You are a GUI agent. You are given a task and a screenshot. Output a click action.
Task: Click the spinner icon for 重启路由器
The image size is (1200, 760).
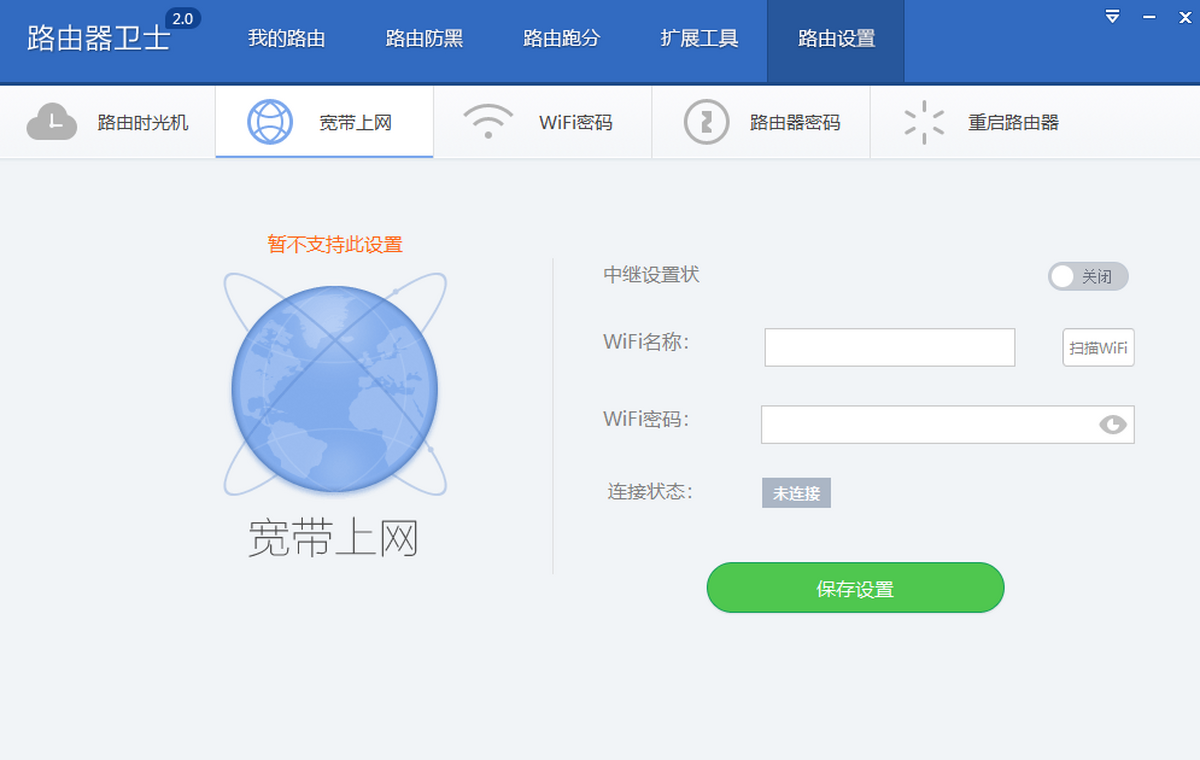924,122
